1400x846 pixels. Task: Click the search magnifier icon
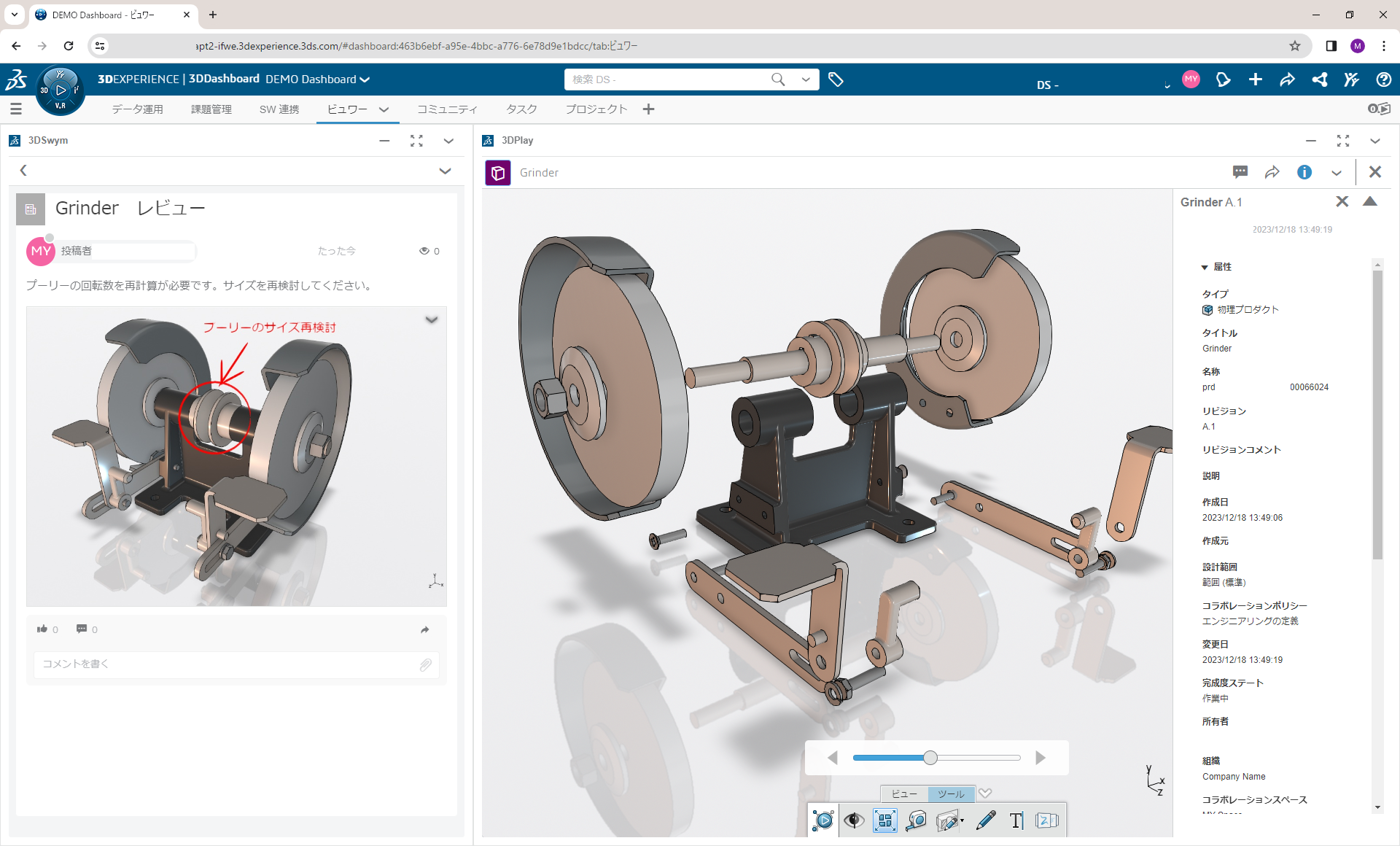click(778, 79)
